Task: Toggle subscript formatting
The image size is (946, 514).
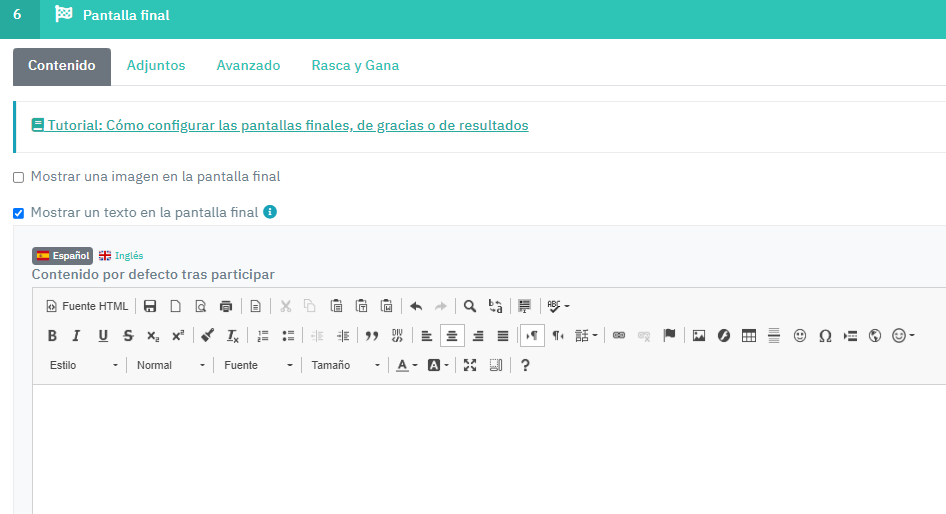Action: click(x=153, y=335)
